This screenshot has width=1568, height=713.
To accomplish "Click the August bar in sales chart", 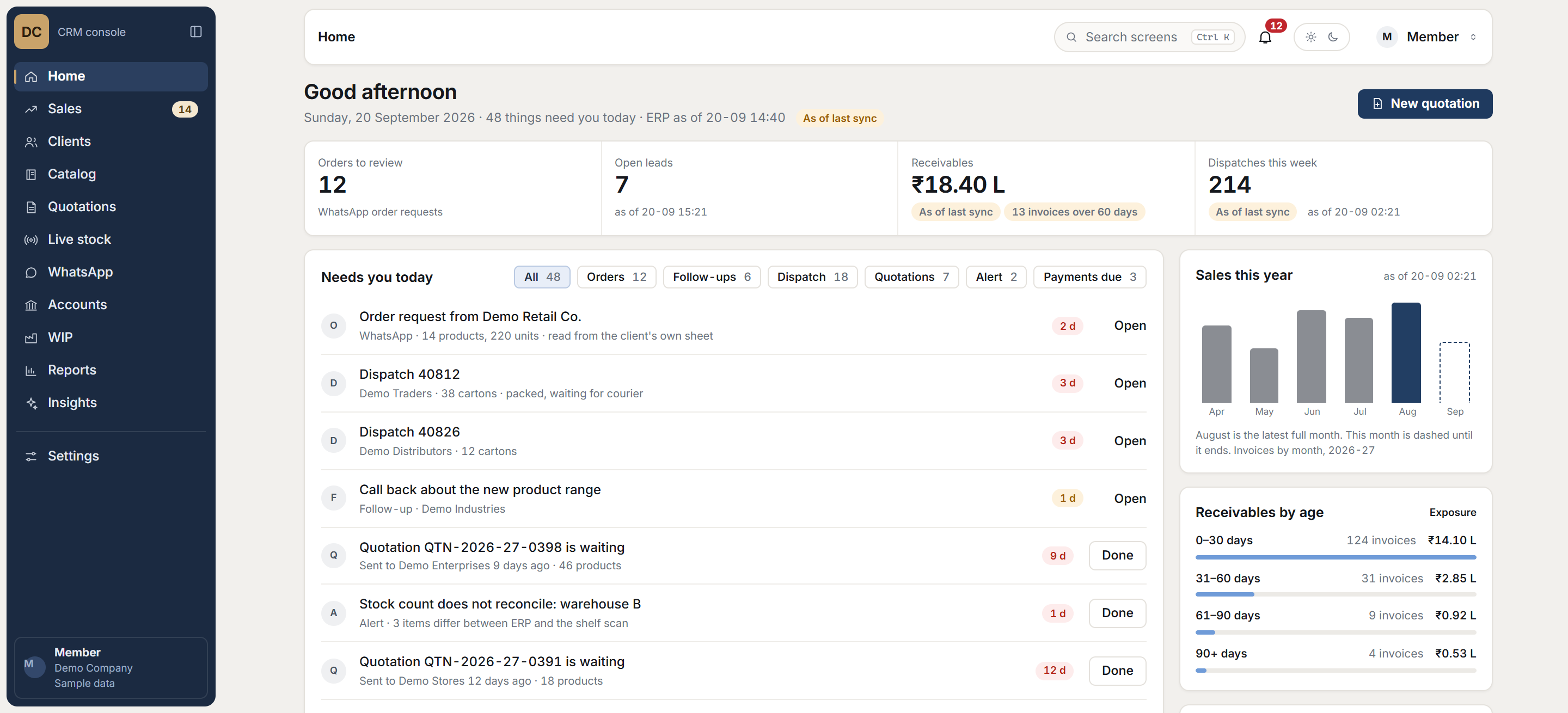I will (x=1405, y=352).
